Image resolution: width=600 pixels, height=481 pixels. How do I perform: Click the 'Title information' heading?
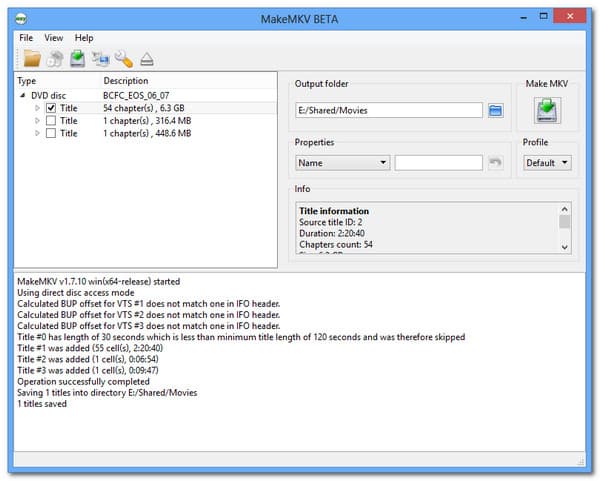tap(334, 211)
